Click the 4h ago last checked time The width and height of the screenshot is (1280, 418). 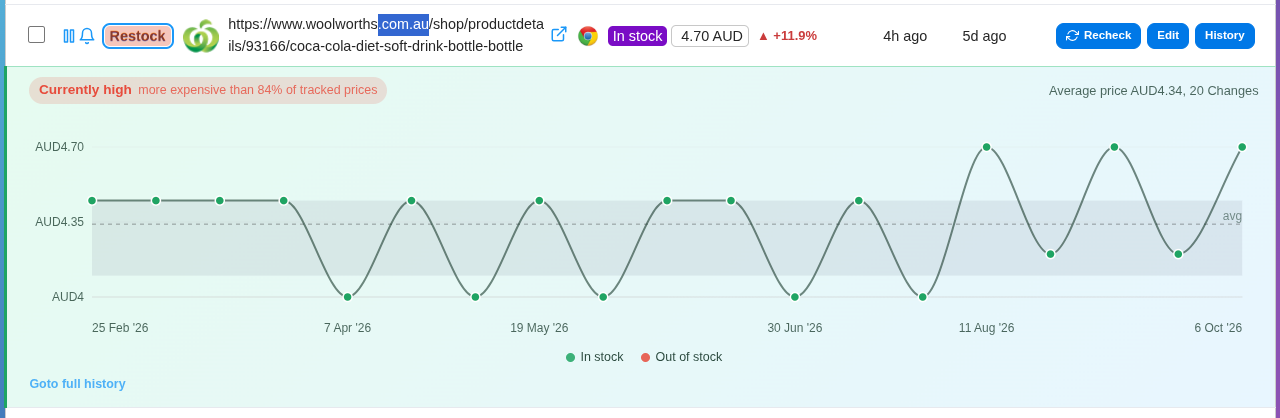905,36
